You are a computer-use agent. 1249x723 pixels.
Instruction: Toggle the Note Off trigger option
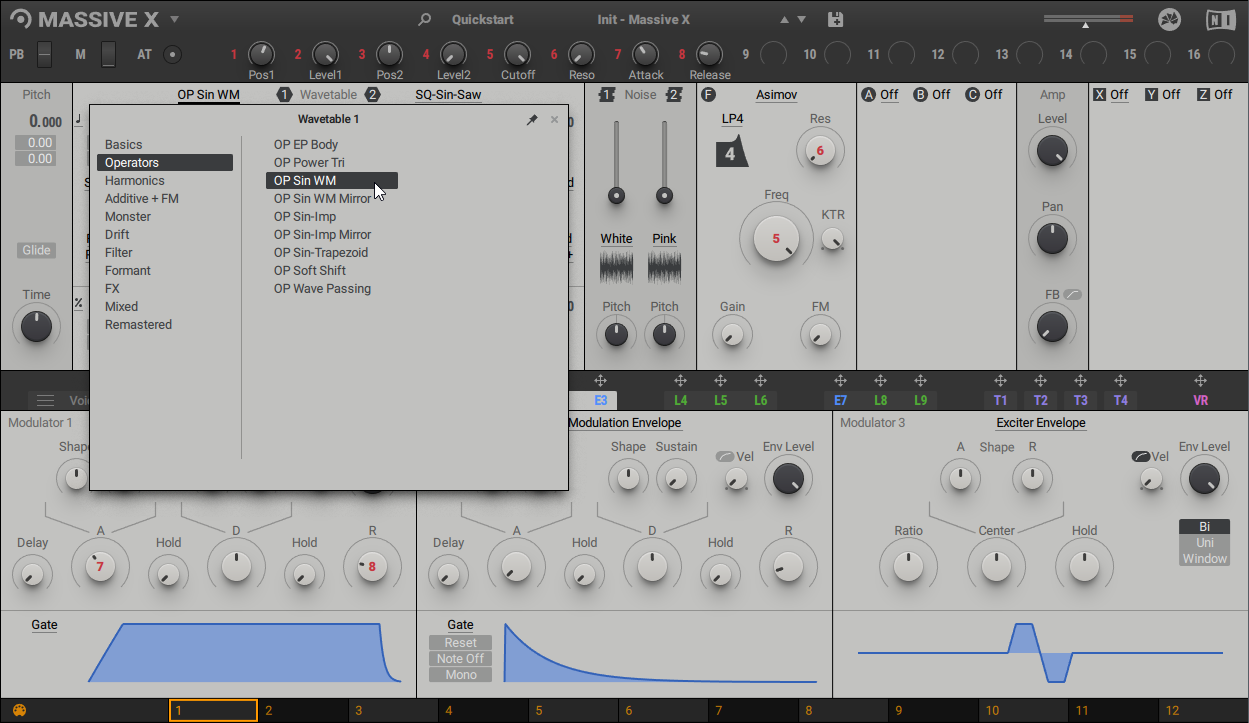(x=461, y=659)
